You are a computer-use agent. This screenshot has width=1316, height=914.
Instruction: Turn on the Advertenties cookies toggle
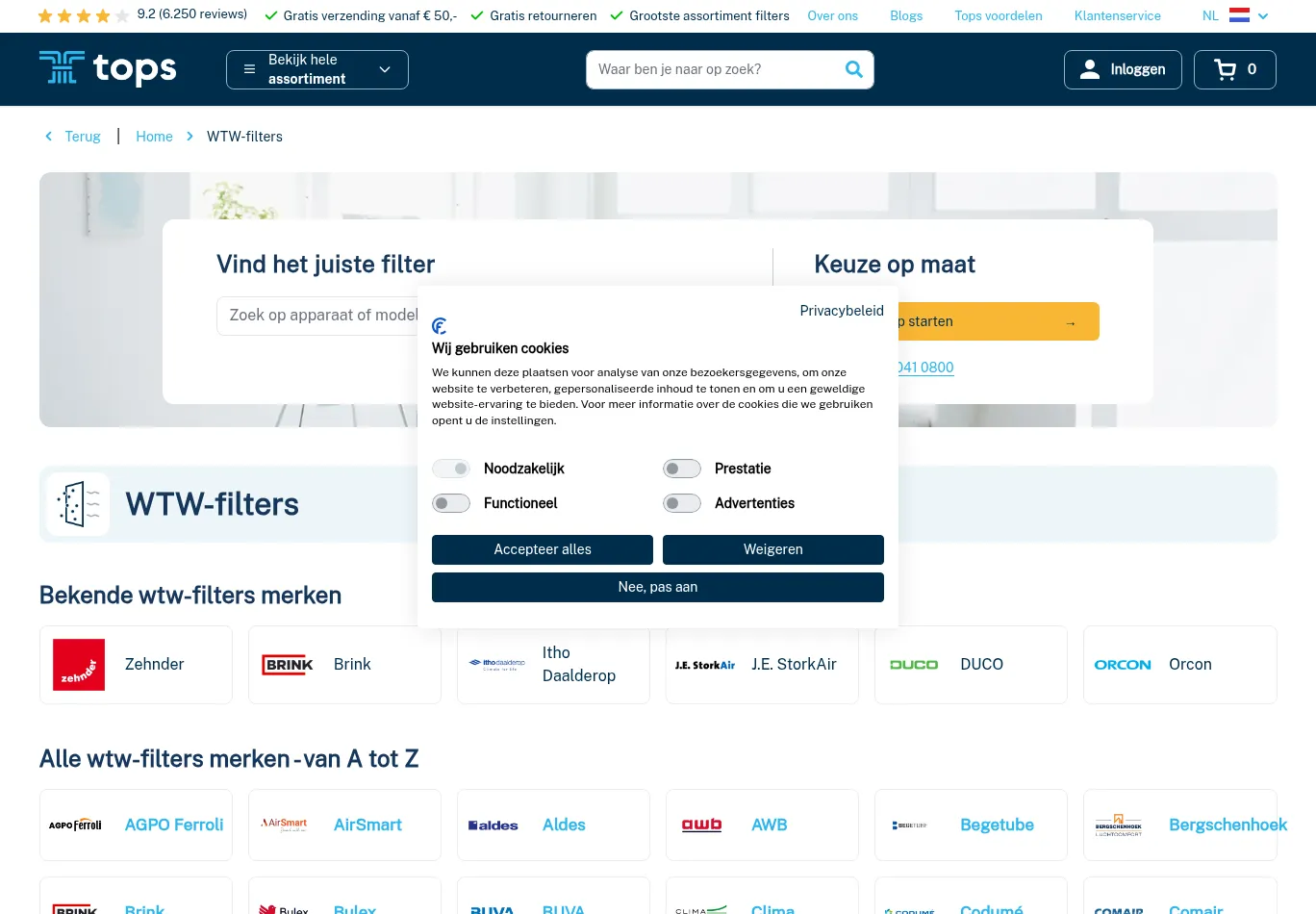pos(682,503)
